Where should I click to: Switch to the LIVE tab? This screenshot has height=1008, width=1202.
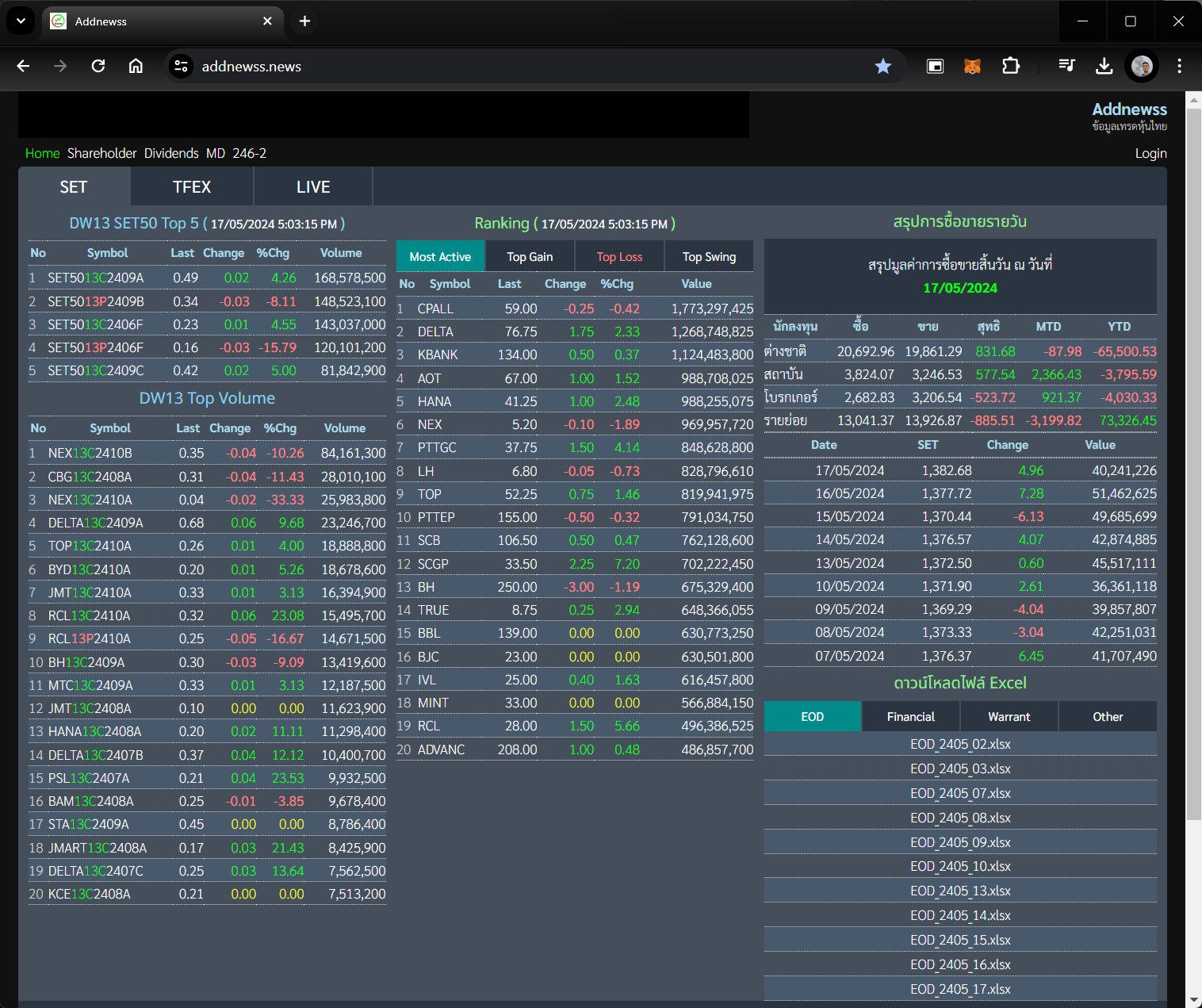coord(313,187)
